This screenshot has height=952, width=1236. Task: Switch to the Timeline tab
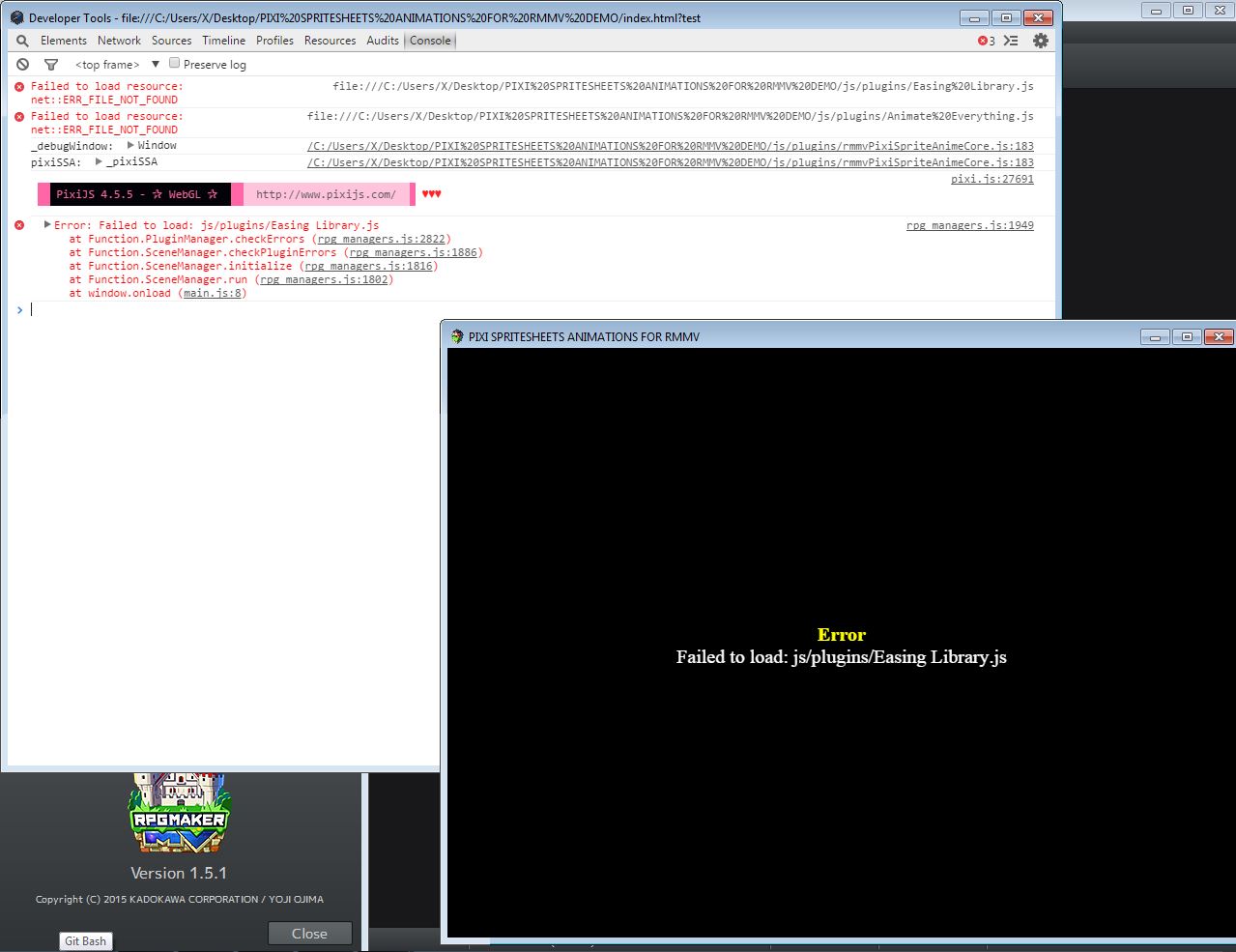[223, 41]
